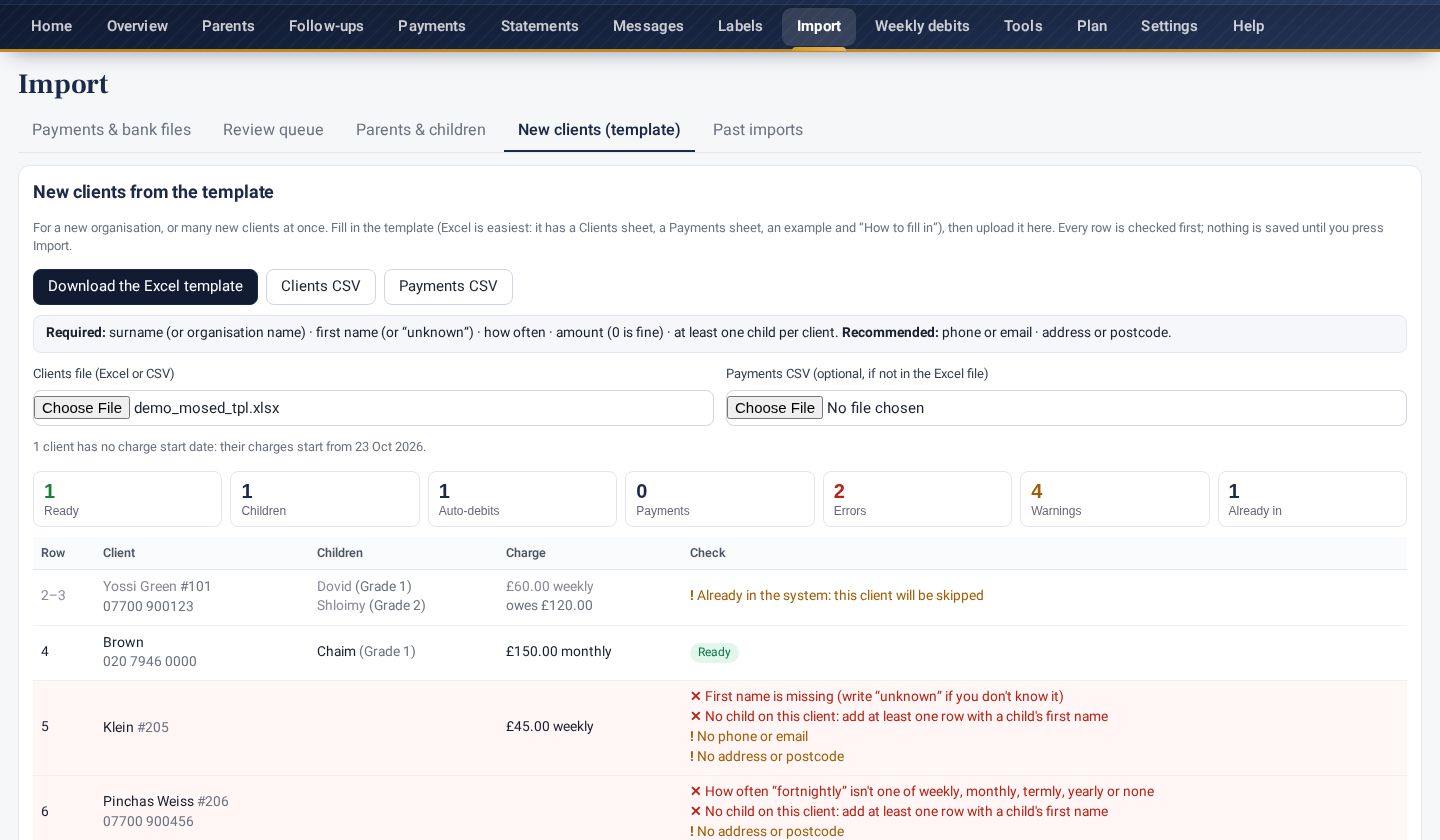Image resolution: width=1440 pixels, height=840 pixels.
Task: Download the Clients CSV template
Action: [x=321, y=287]
